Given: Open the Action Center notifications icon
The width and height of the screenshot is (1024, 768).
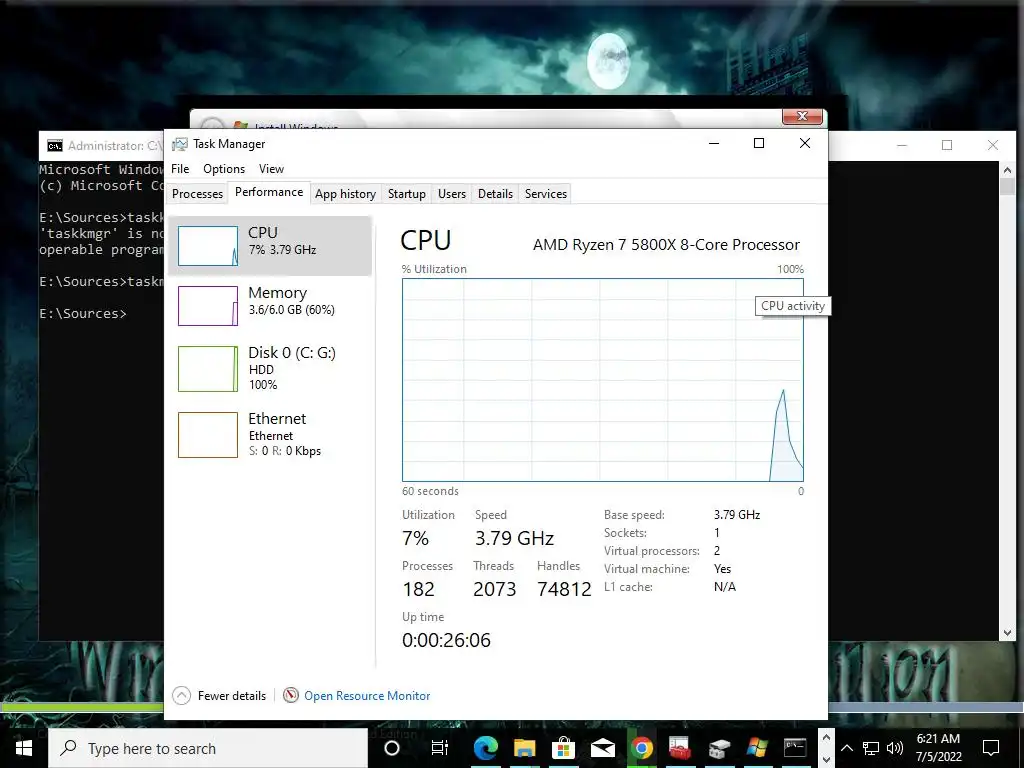Looking at the screenshot, I should pyautogui.click(x=991, y=748).
